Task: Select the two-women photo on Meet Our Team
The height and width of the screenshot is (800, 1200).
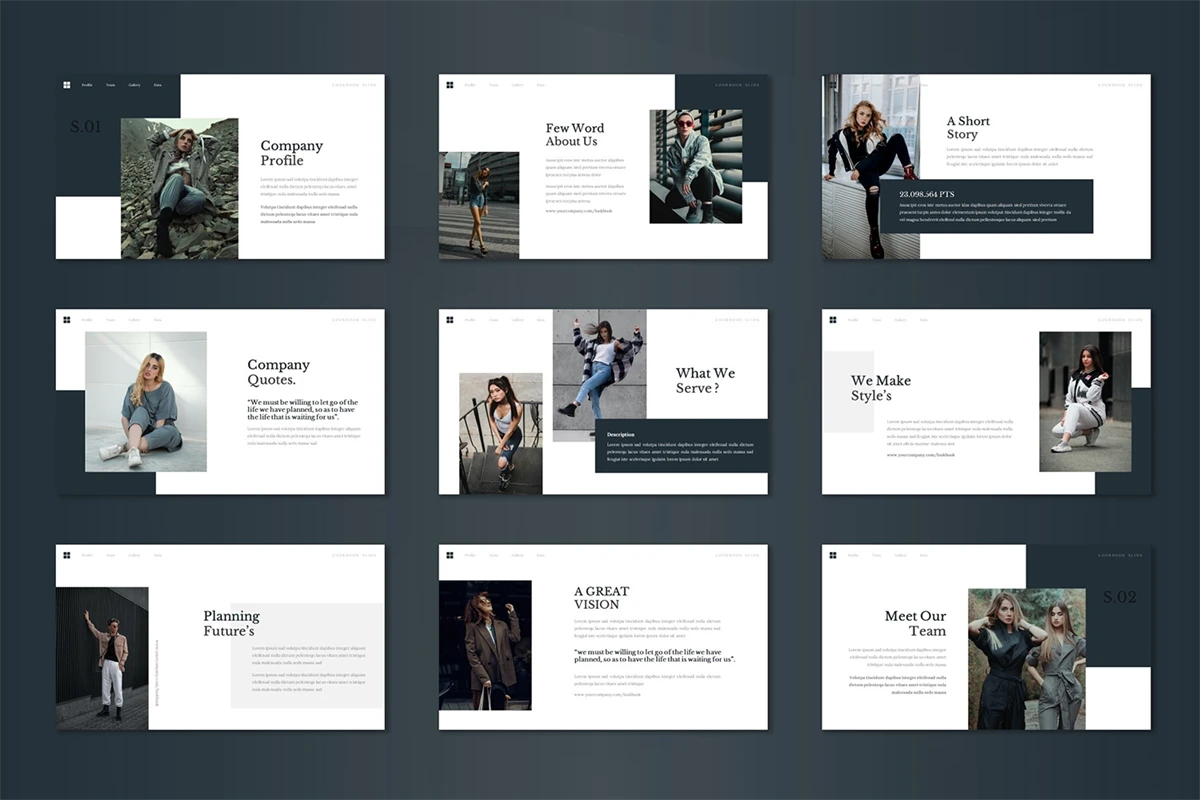Action: click(1026, 658)
